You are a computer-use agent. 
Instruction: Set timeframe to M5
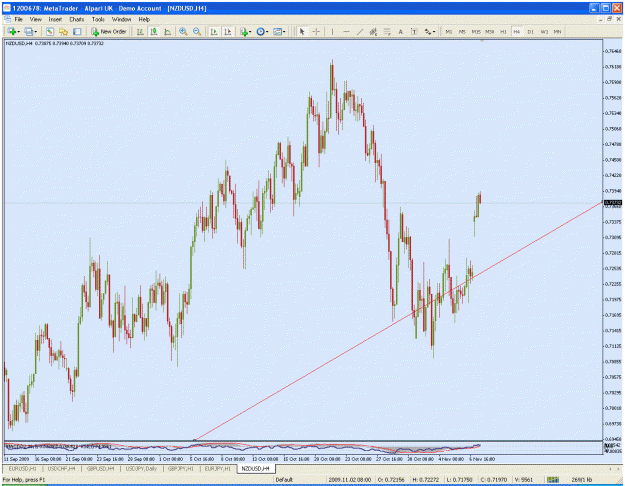(462, 31)
